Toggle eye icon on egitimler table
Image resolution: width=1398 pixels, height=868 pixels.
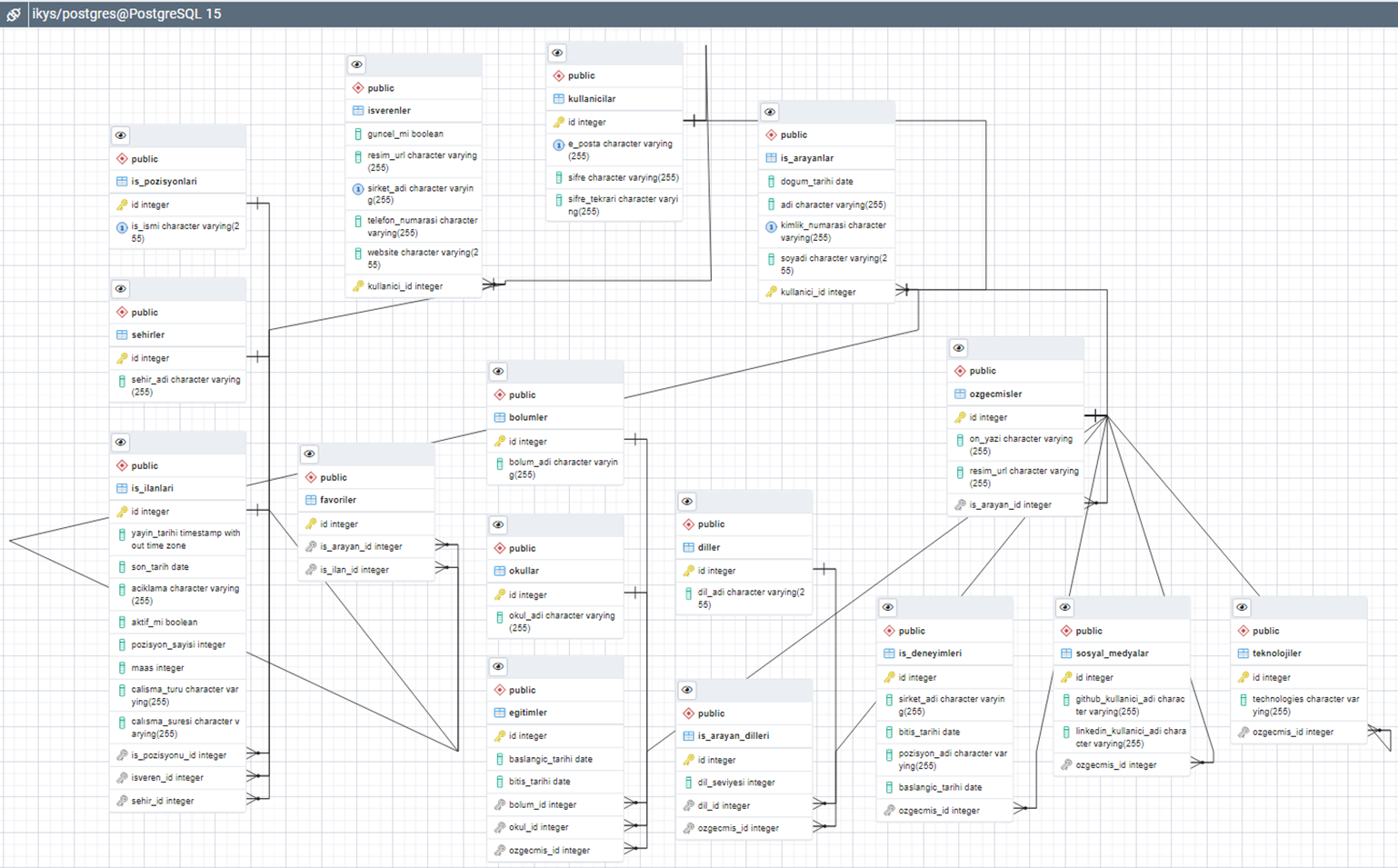pos(498,667)
